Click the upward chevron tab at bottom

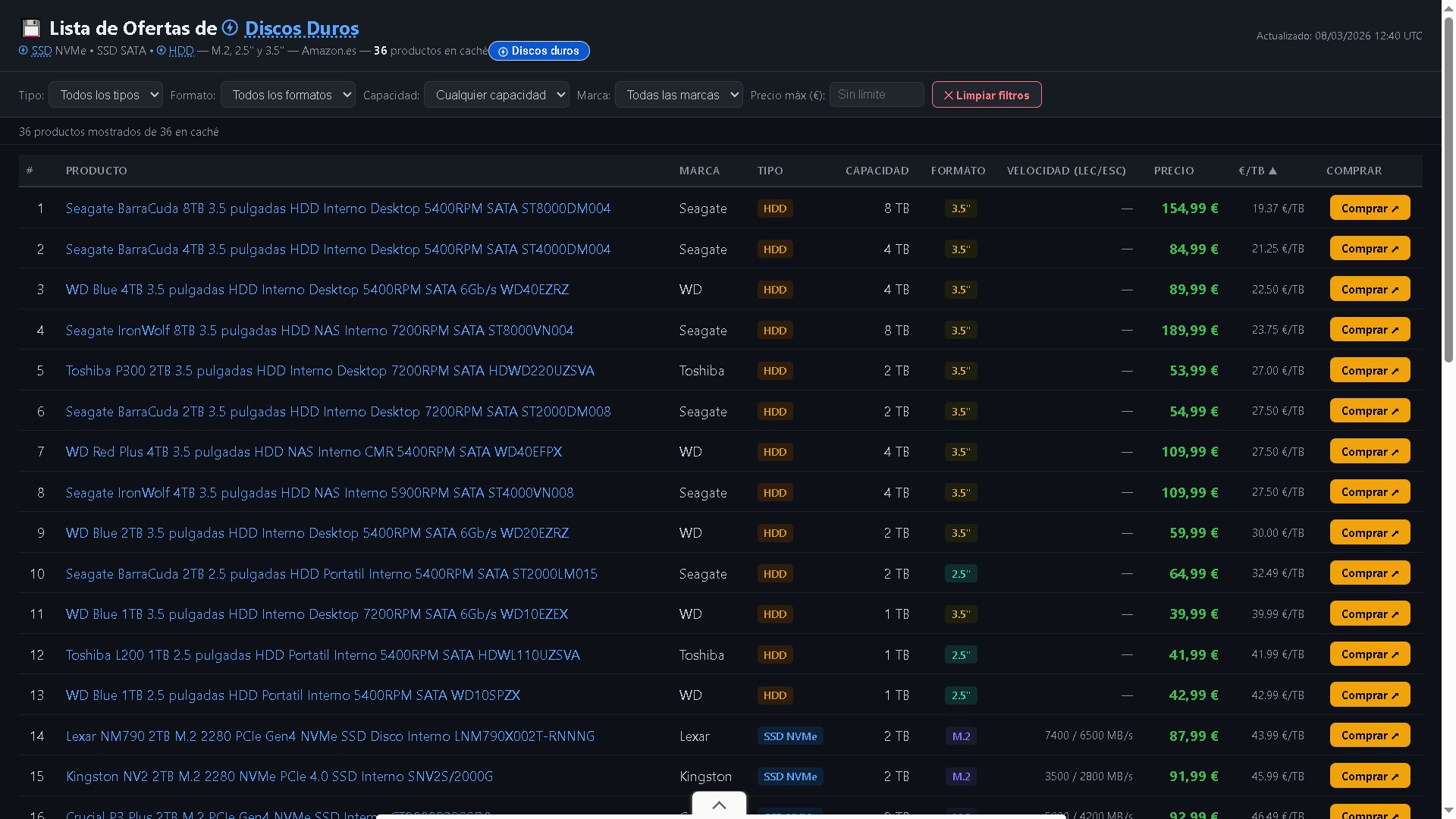coord(719,805)
